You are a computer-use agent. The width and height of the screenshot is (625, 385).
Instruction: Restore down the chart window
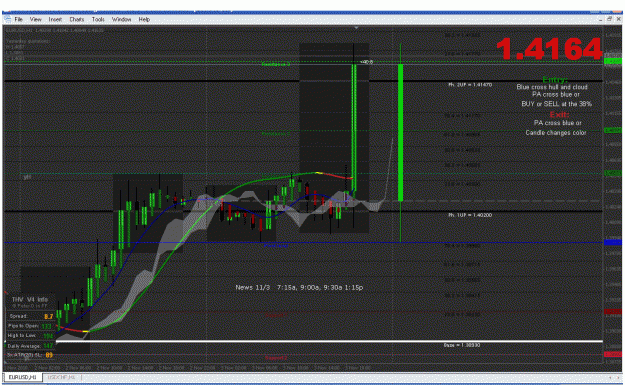(609, 19)
